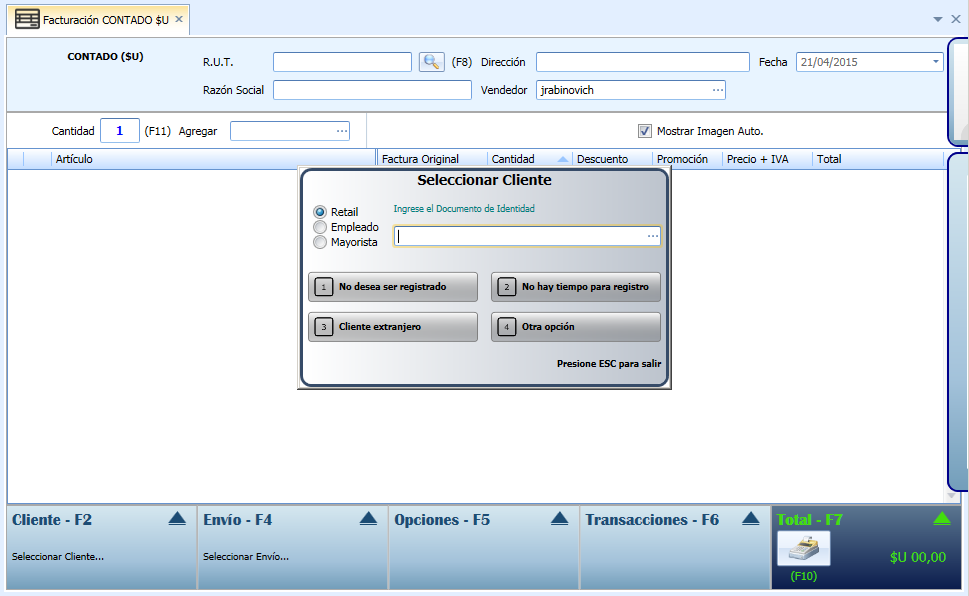This screenshot has height=596, width=969.
Task: Click the cash register icon in Total
Action: tap(803, 548)
